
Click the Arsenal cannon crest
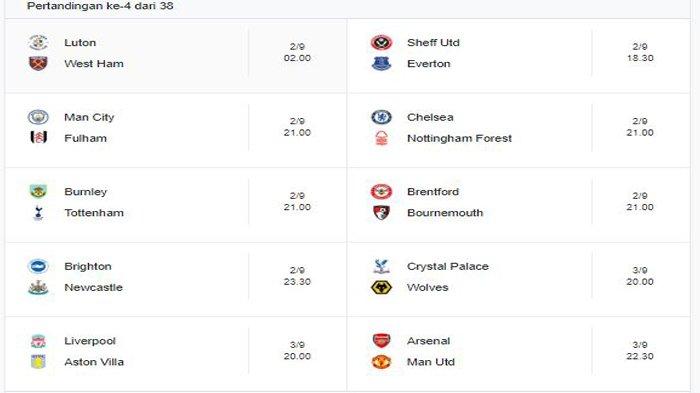381,341
